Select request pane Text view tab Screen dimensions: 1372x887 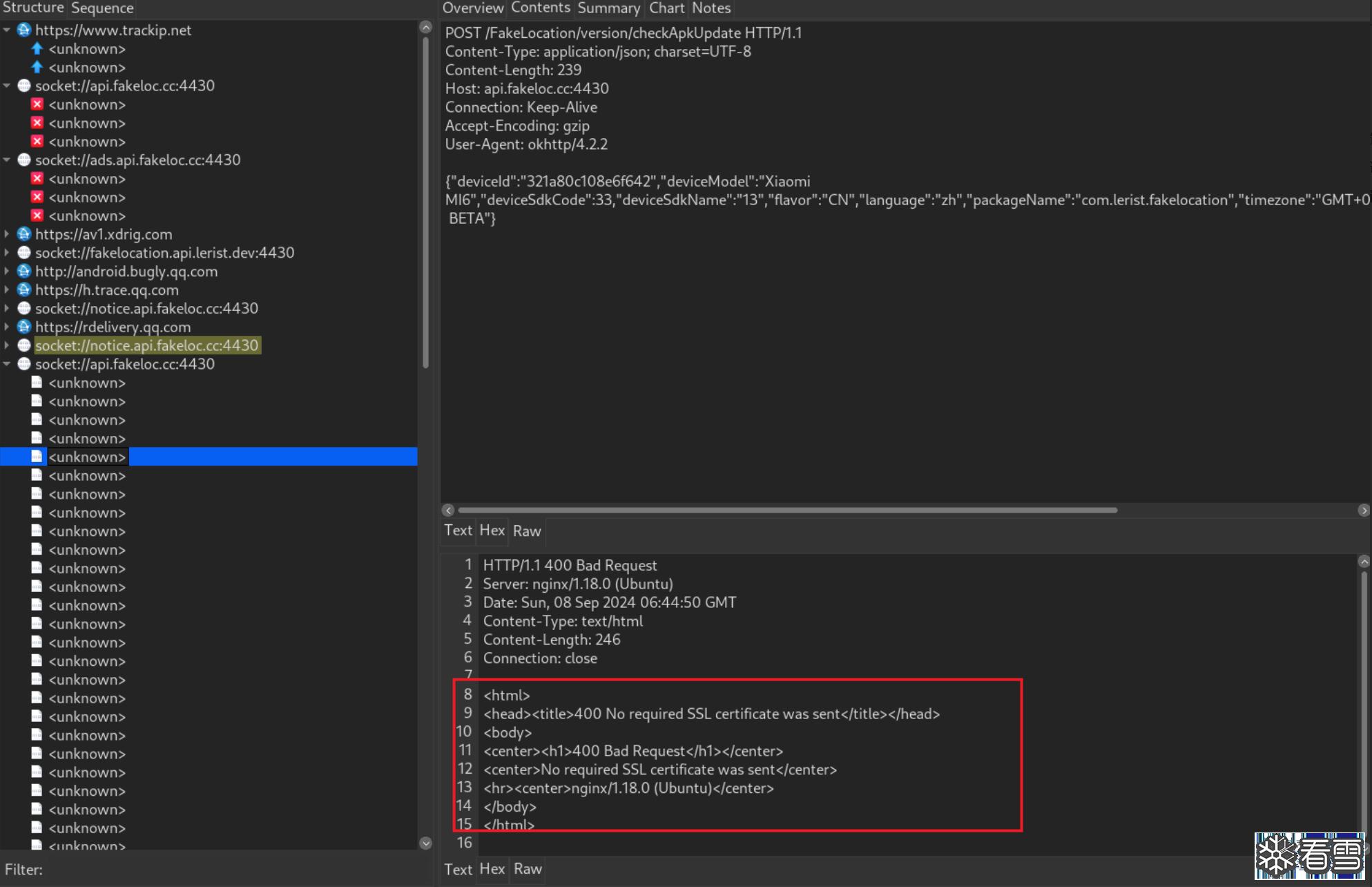pos(458,531)
